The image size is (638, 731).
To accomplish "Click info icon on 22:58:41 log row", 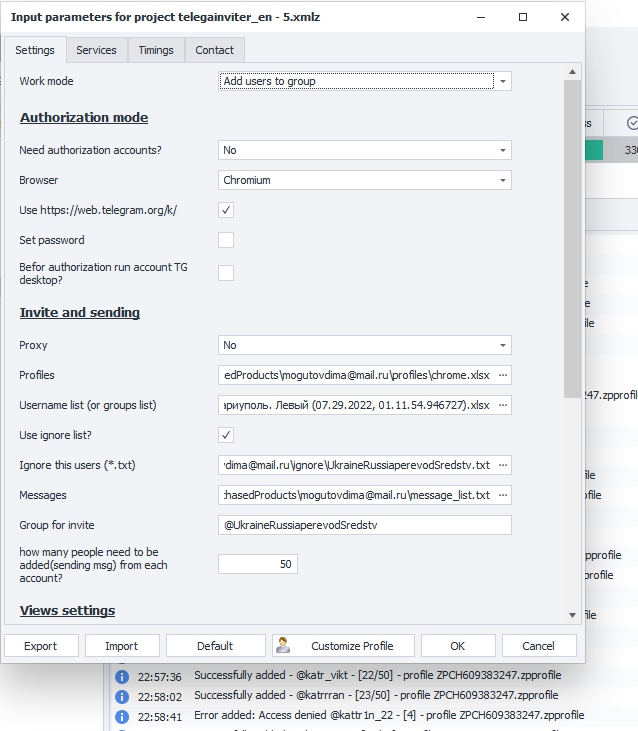I will point(122,717).
